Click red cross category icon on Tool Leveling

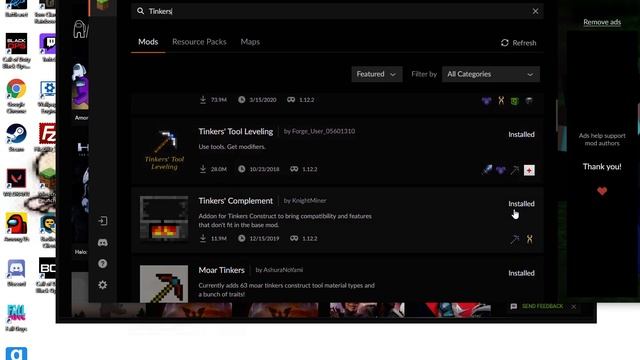click(x=529, y=170)
